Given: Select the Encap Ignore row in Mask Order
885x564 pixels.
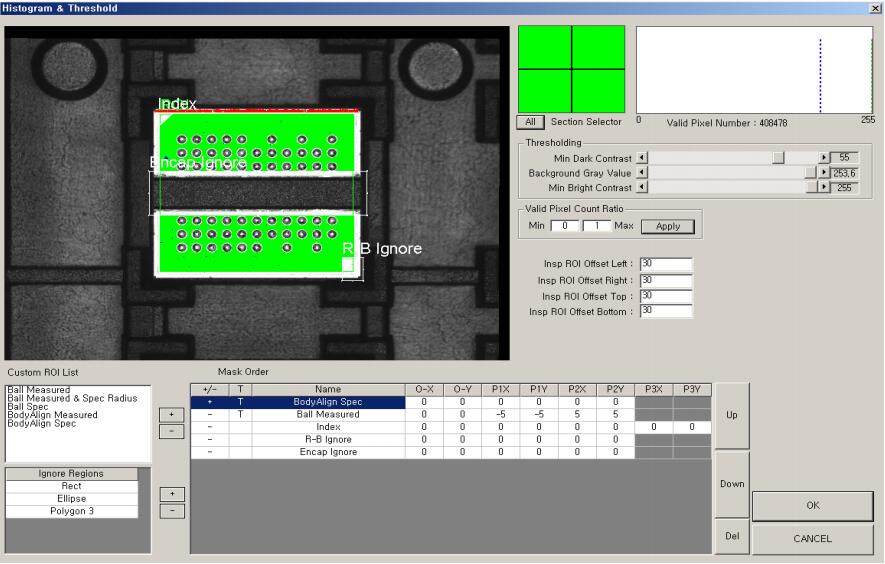Looking at the screenshot, I should point(327,452).
